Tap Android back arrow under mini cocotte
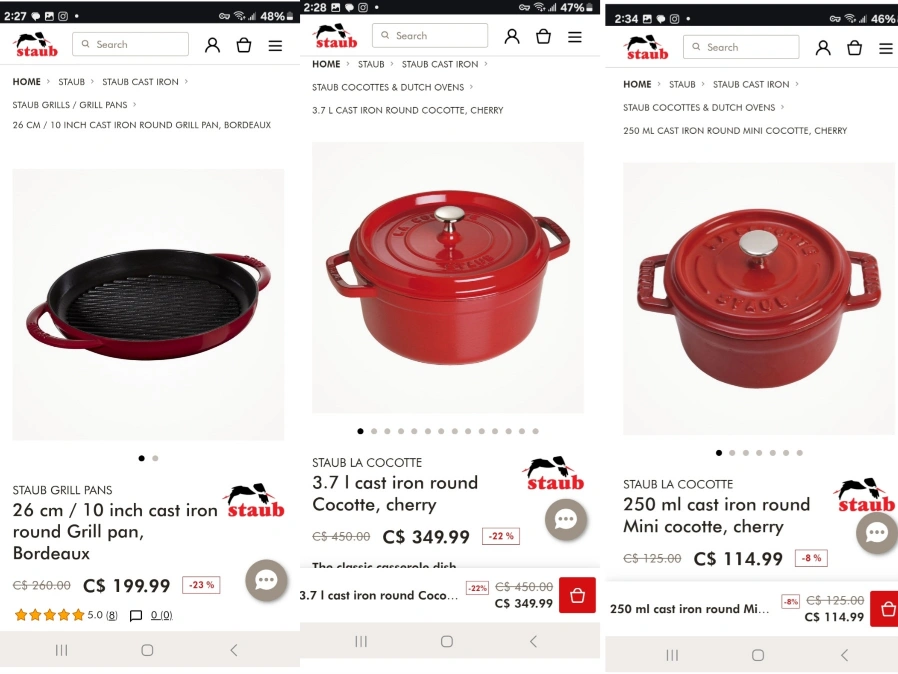Viewport: 898px width, 674px height. (x=844, y=655)
